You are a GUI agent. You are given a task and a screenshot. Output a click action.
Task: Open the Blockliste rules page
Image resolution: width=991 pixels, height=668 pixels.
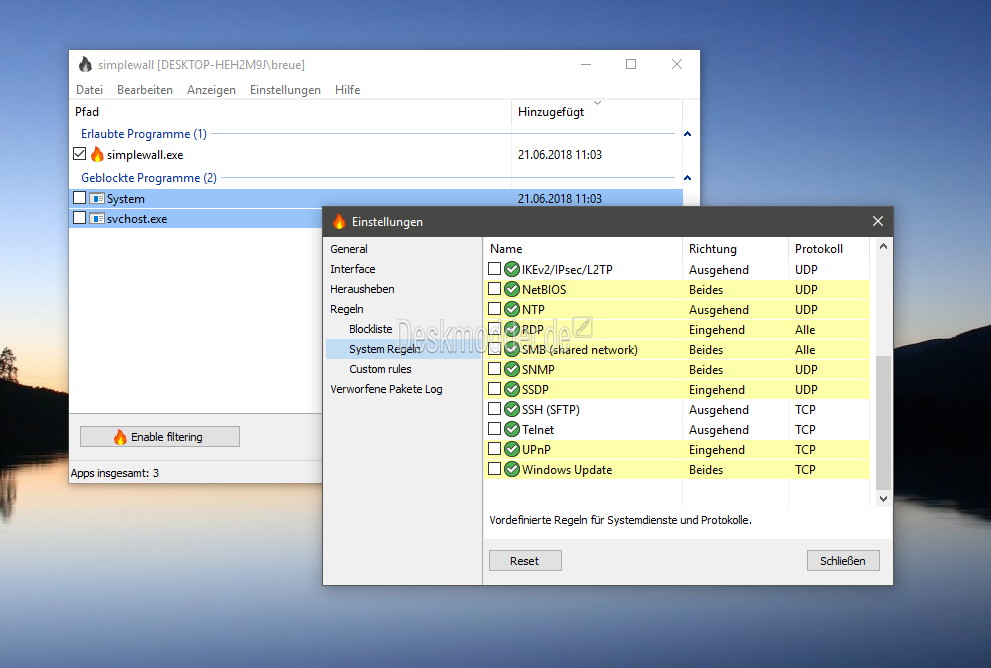click(x=370, y=329)
